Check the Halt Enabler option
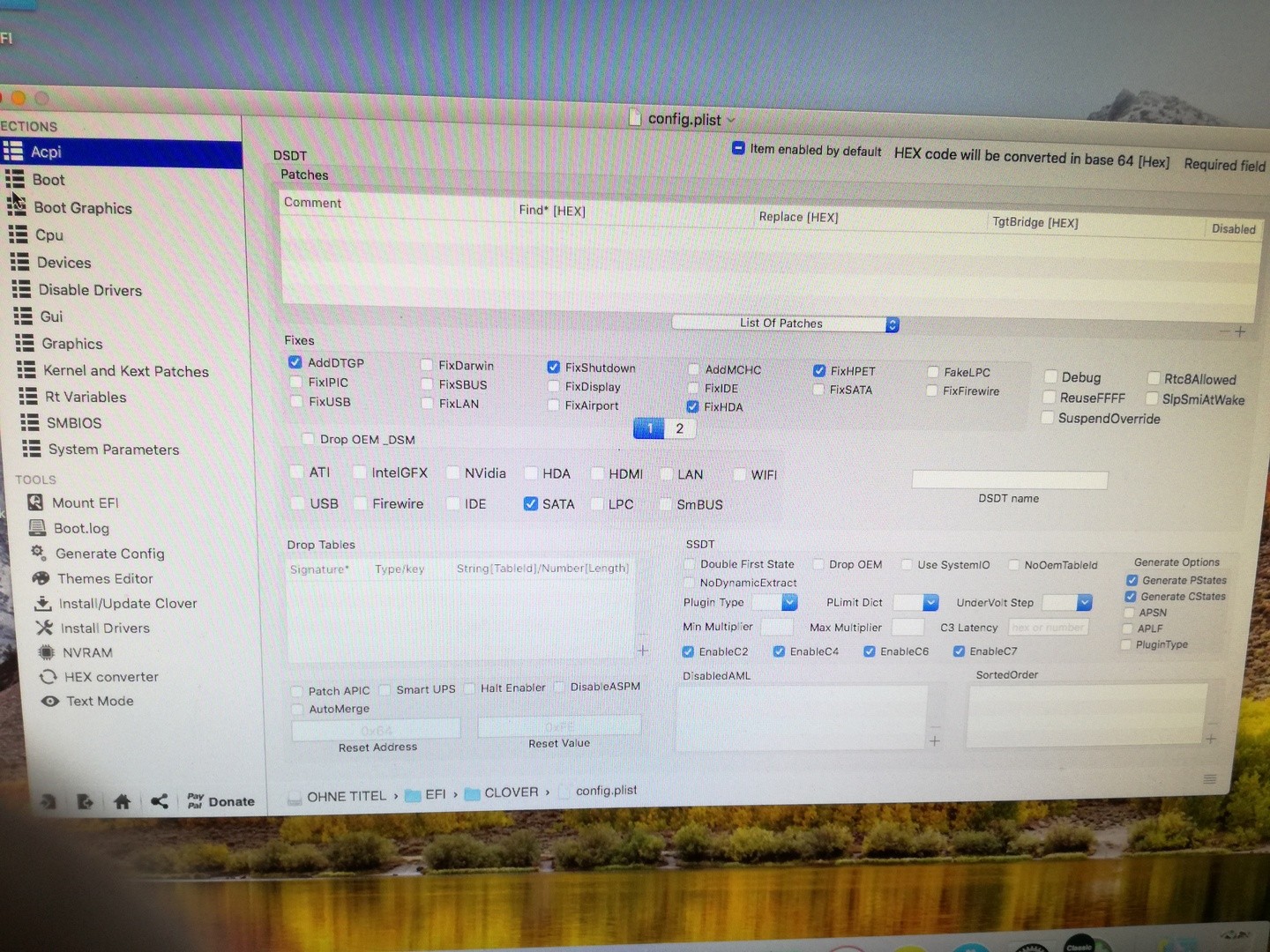 pyautogui.click(x=469, y=688)
